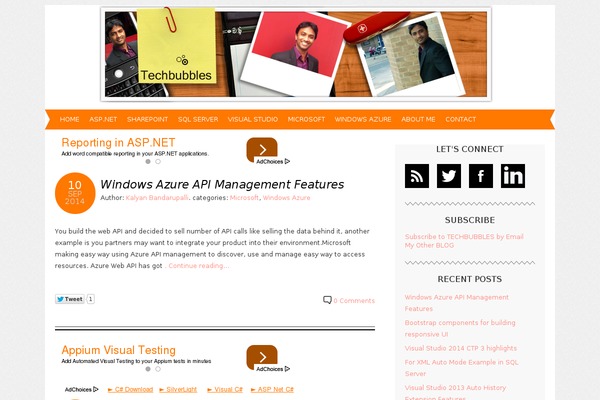The height and width of the screenshot is (400, 600).
Task: Open recent post Visual Studio 2014 CTP 3 highlights
Action: tap(461, 348)
